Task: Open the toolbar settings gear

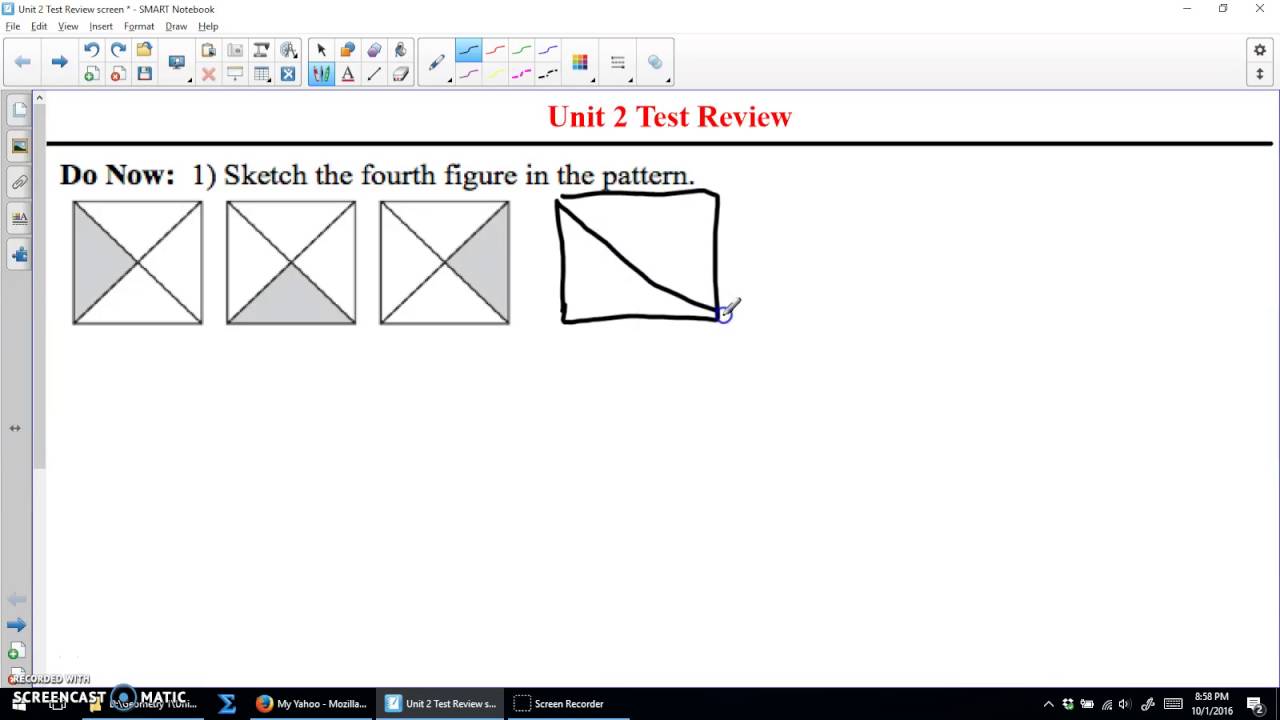Action: click(1260, 50)
